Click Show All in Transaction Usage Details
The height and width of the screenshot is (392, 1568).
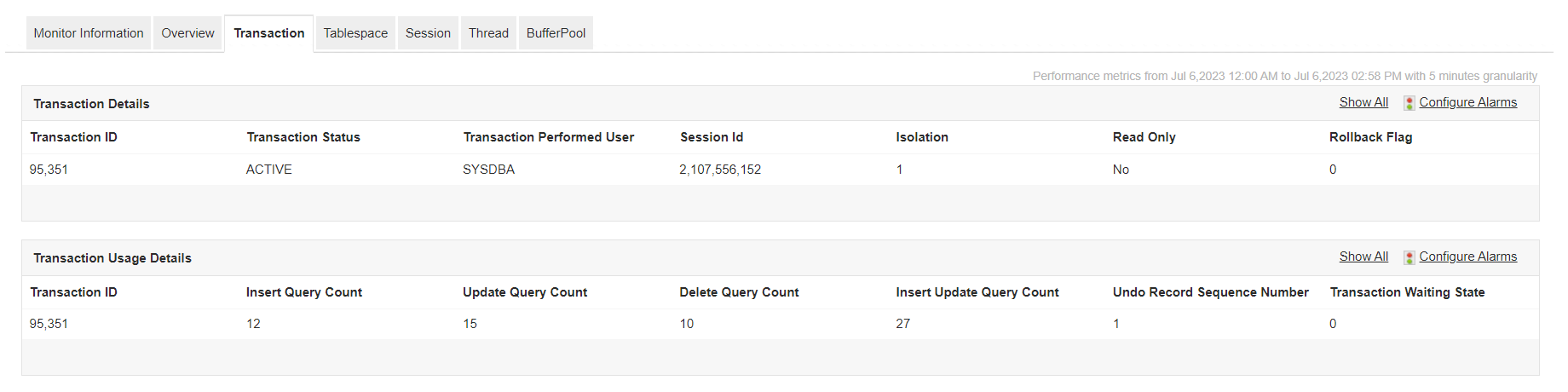(1363, 257)
